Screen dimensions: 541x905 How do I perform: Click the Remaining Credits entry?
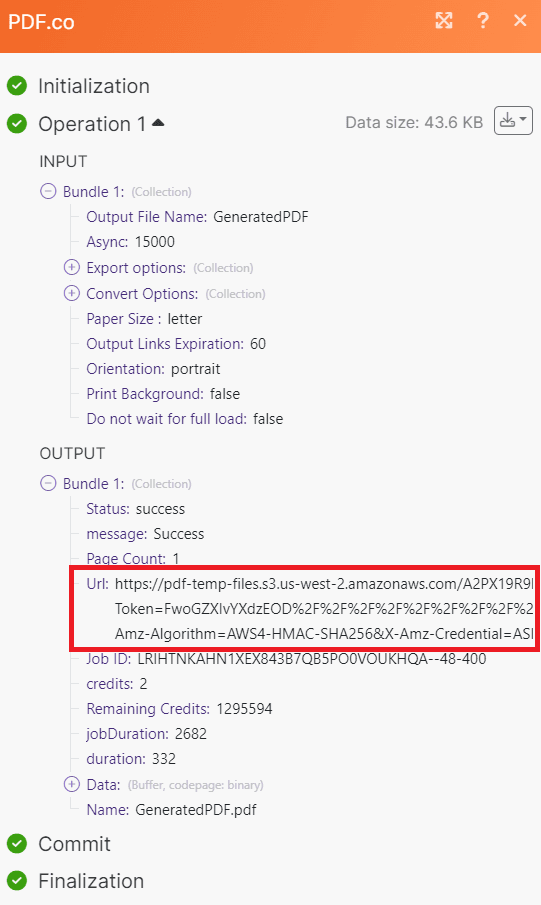click(x=179, y=709)
